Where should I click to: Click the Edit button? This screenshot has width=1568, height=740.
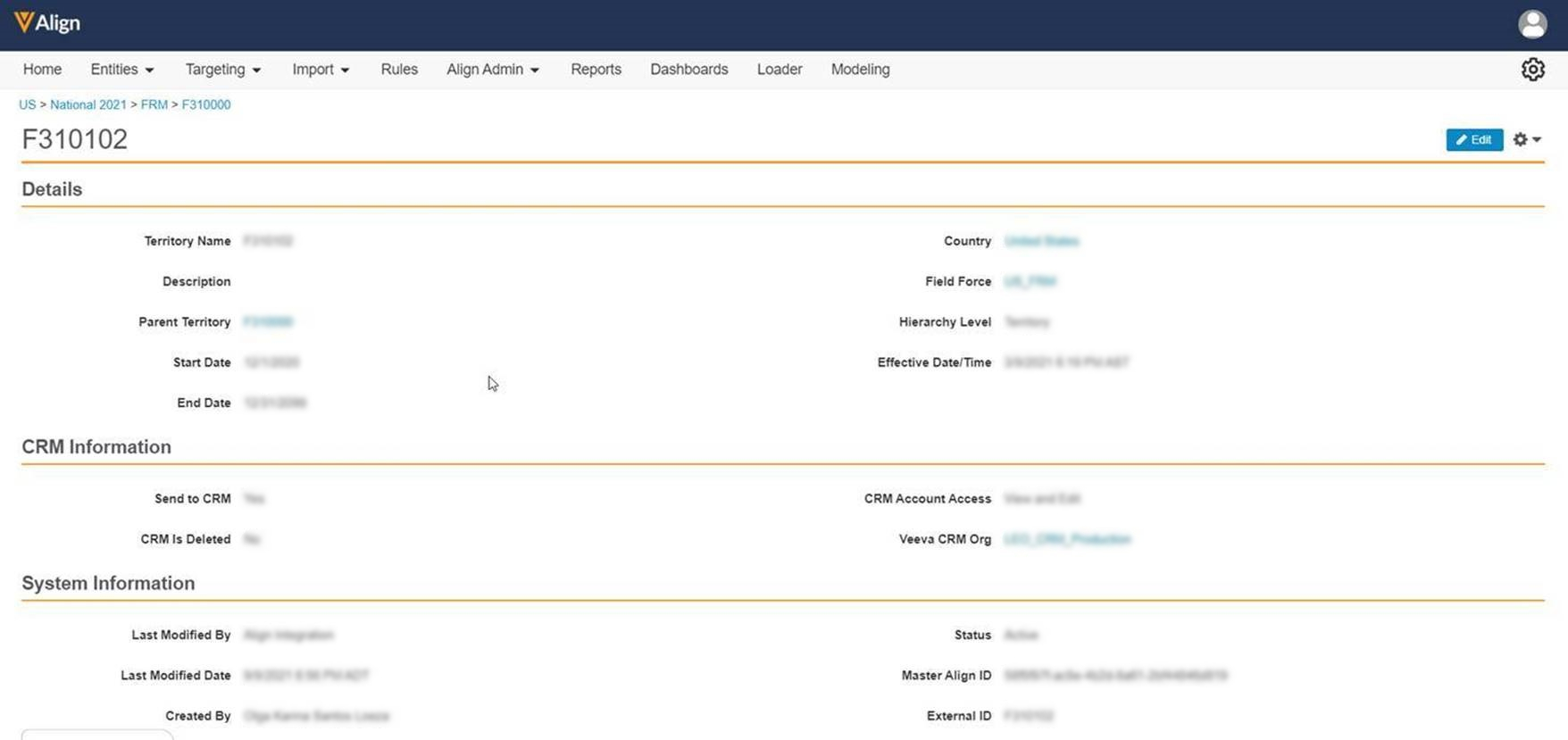(1473, 139)
